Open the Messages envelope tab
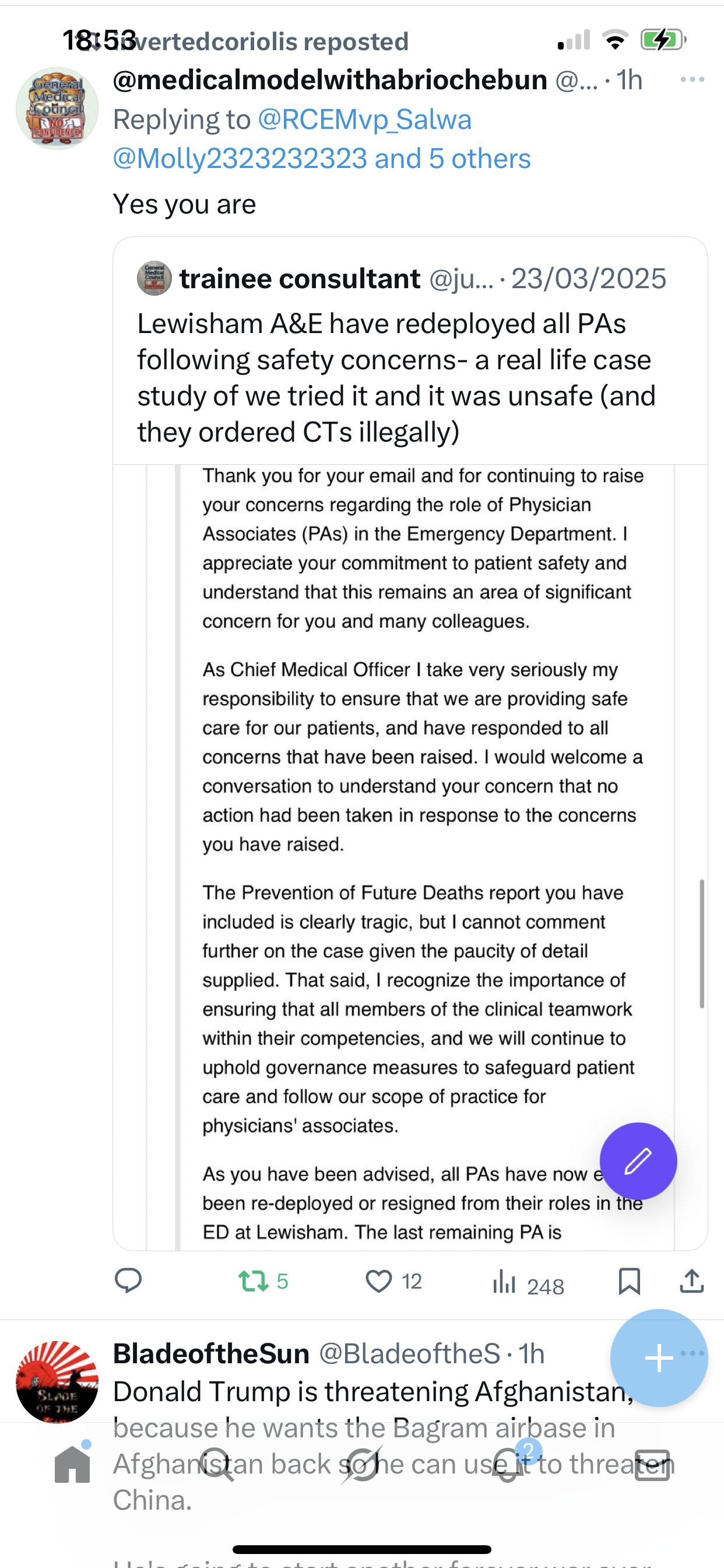This screenshot has height=1568, width=724. point(652,1465)
